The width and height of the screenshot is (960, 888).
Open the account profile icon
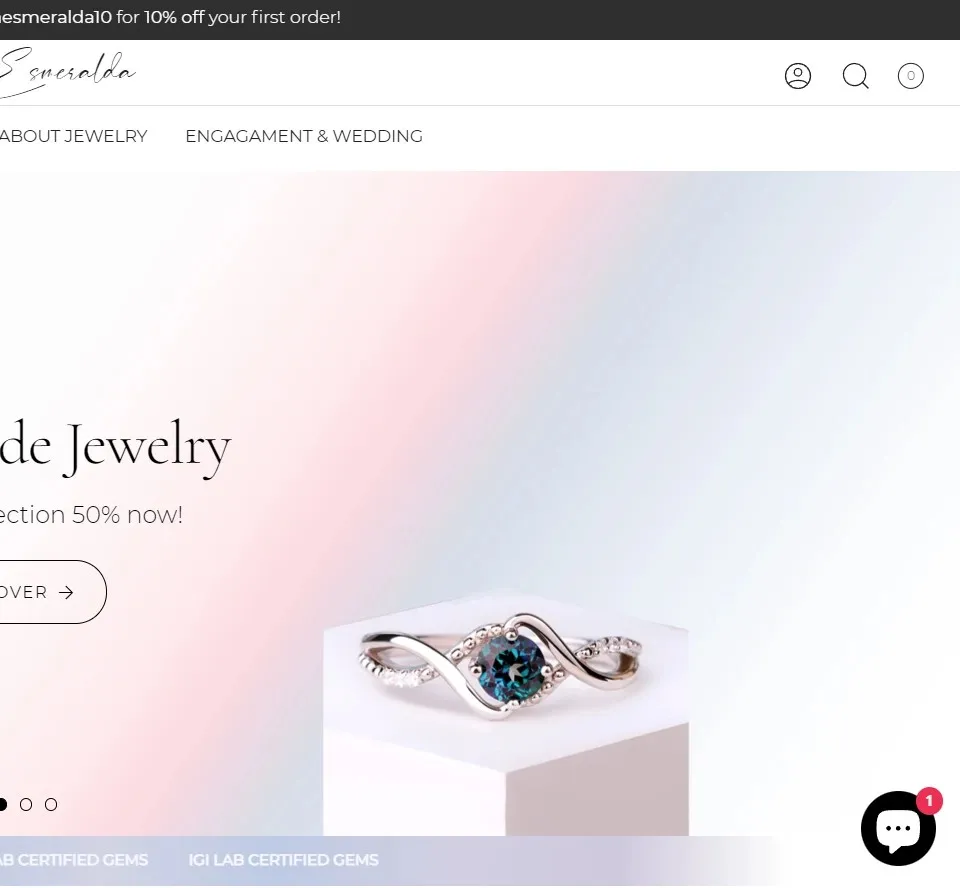tap(797, 76)
